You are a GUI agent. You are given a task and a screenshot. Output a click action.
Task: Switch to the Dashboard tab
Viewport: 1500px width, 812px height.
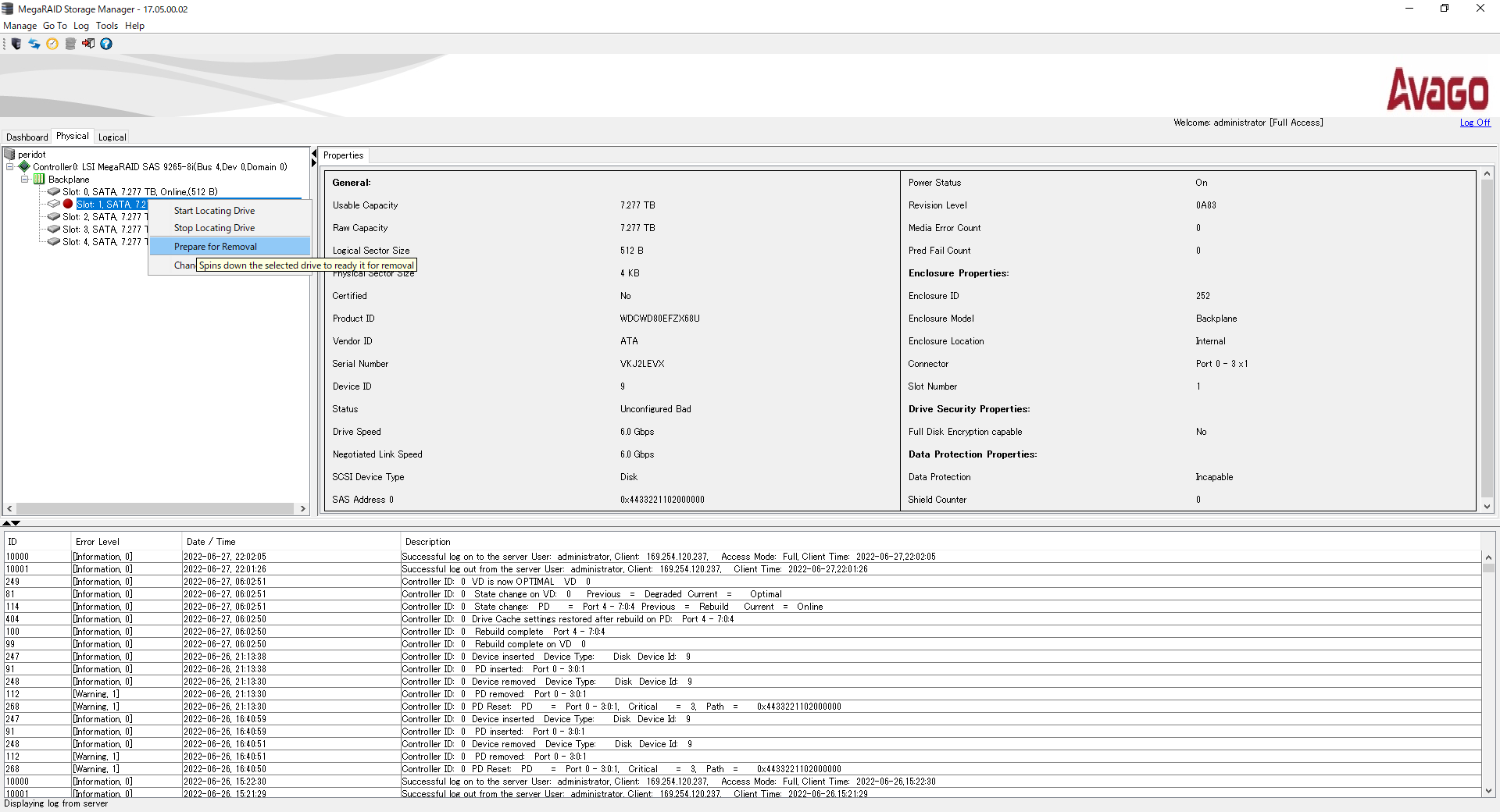27,137
